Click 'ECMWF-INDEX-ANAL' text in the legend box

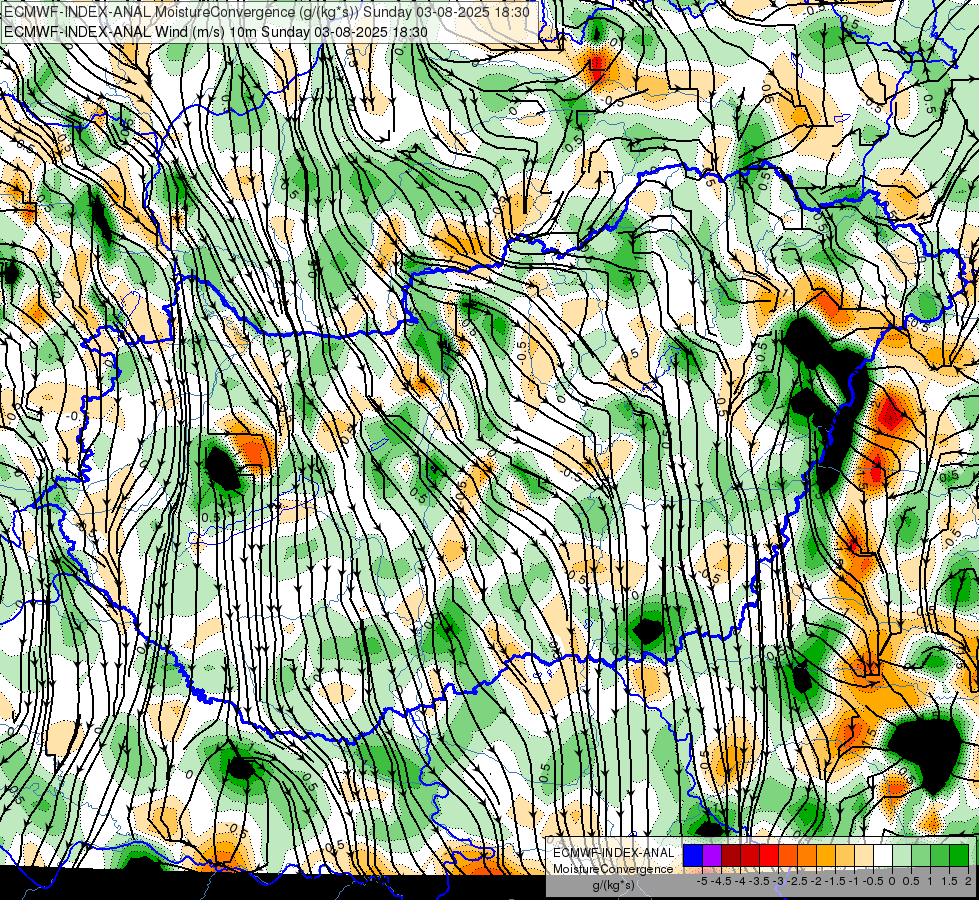pos(614,853)
